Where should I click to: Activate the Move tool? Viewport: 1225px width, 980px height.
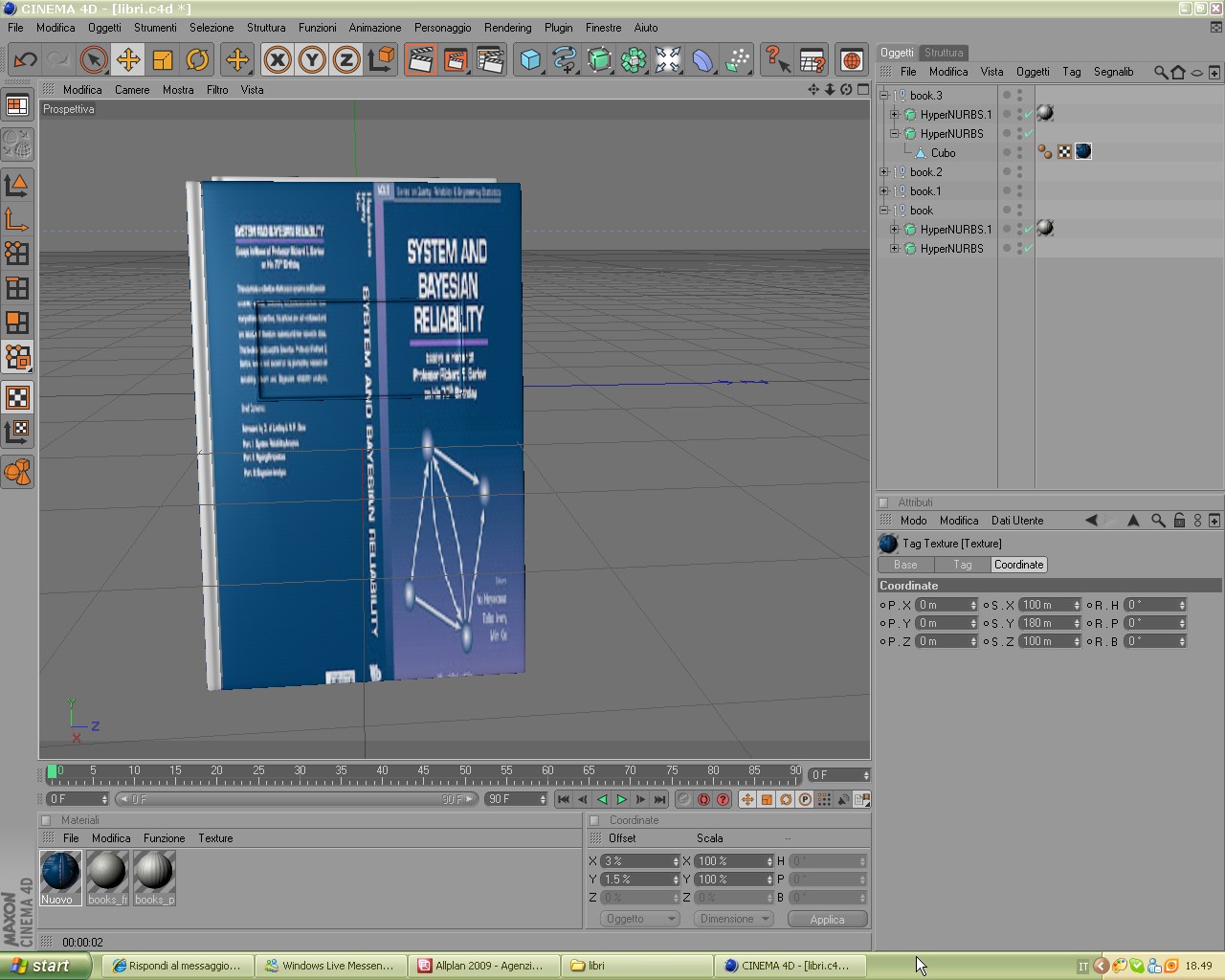(128, 60)
